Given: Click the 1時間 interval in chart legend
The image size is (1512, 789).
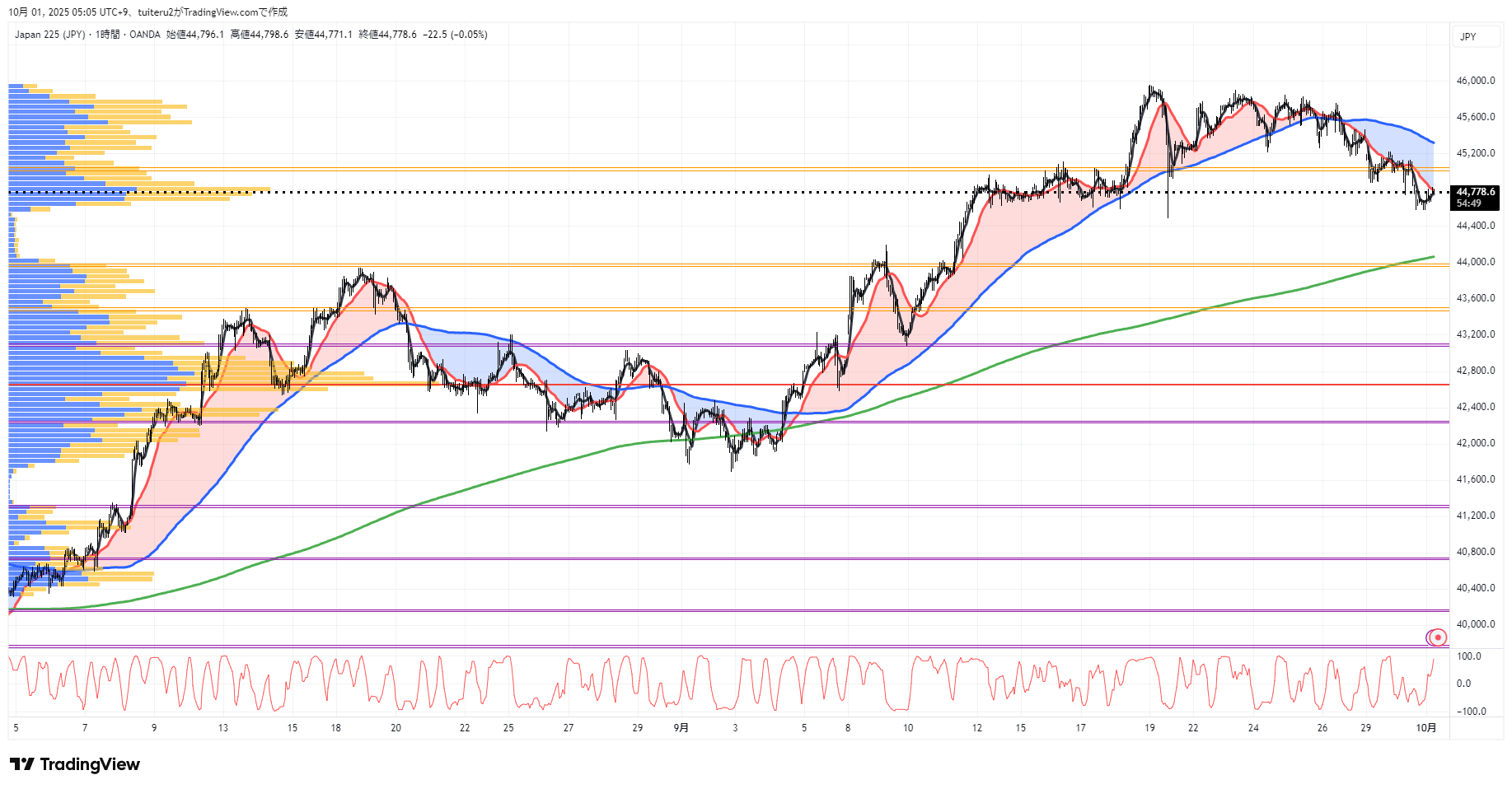Looking at the screenshot, I should (107, 35).
